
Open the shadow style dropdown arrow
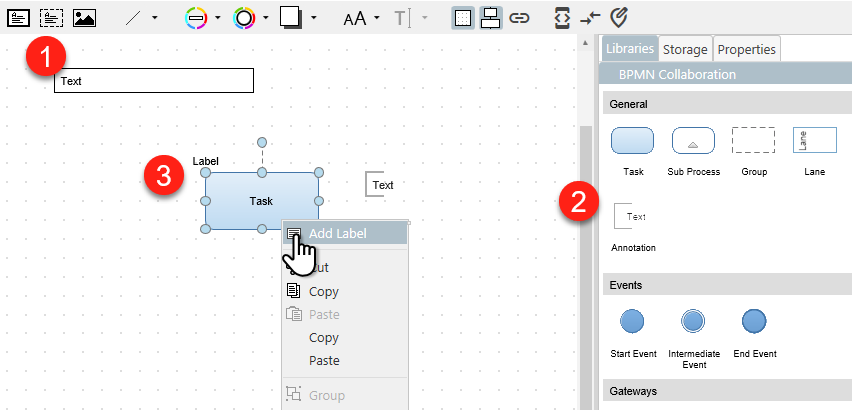click(x=314, y=18)
